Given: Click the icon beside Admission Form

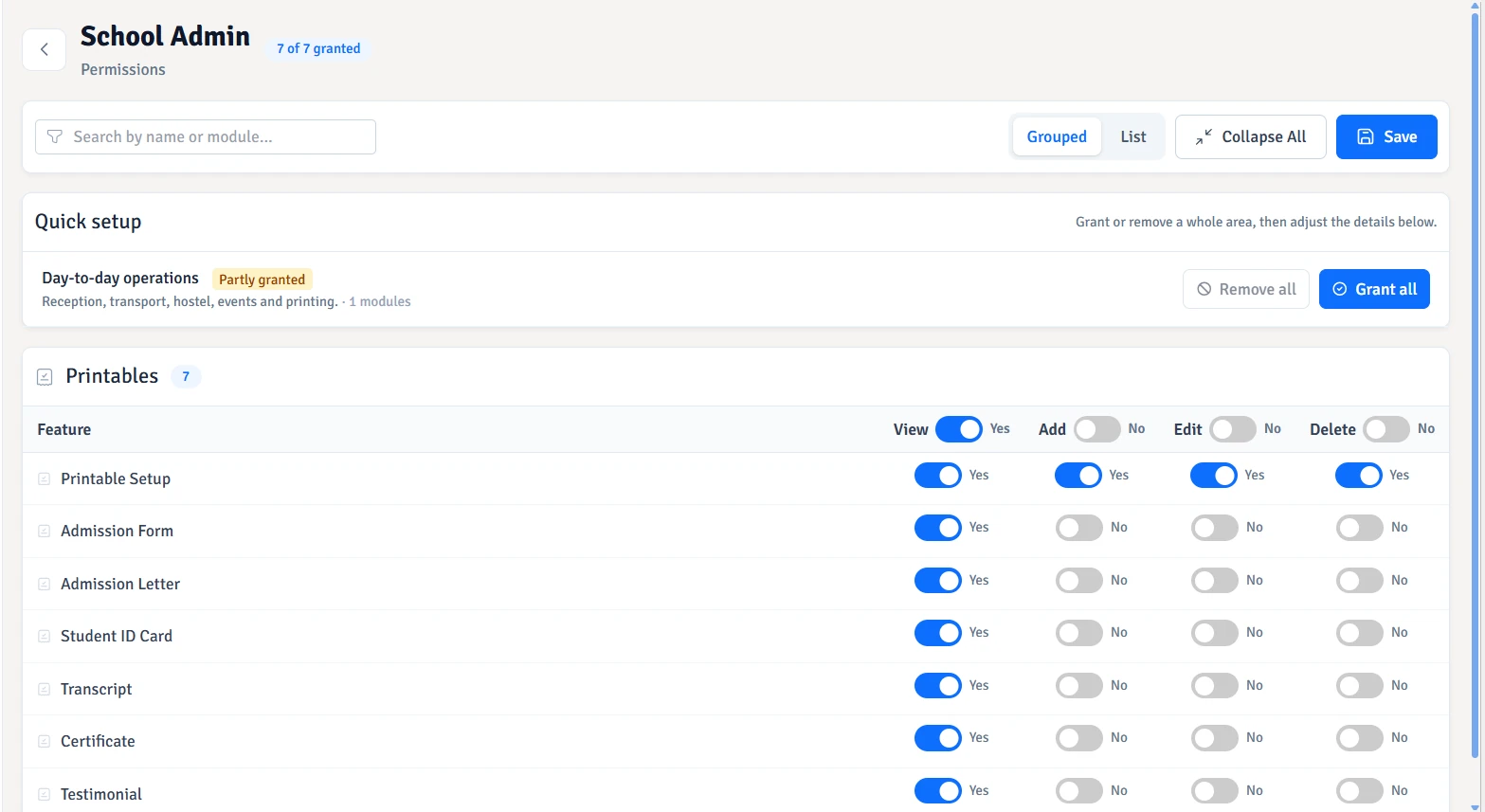Looking at the screenshot, I should coord(45,532).
